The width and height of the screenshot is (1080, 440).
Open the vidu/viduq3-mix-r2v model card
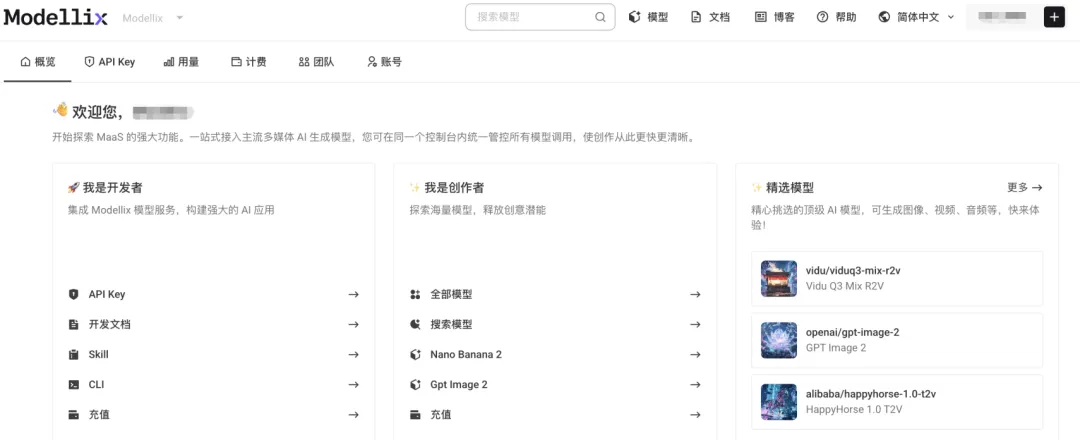(897, 278)
